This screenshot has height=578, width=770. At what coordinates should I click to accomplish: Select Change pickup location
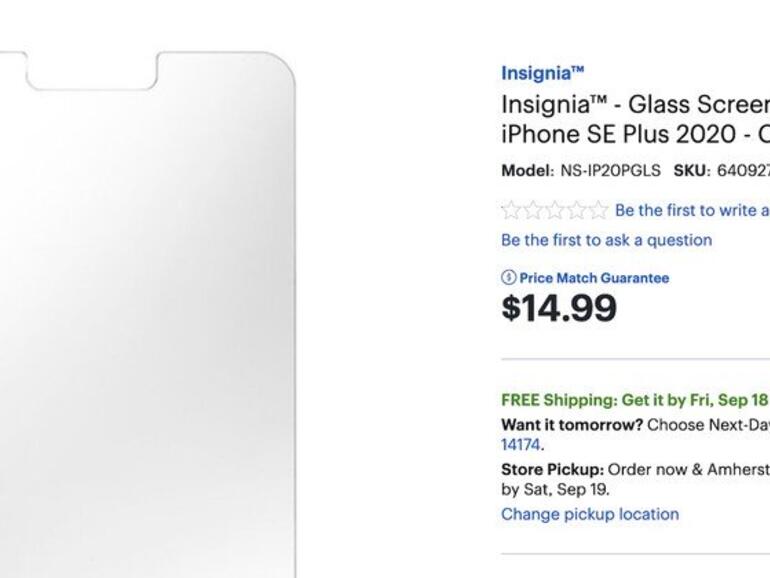pyautogui.click(x=589, y=514)
